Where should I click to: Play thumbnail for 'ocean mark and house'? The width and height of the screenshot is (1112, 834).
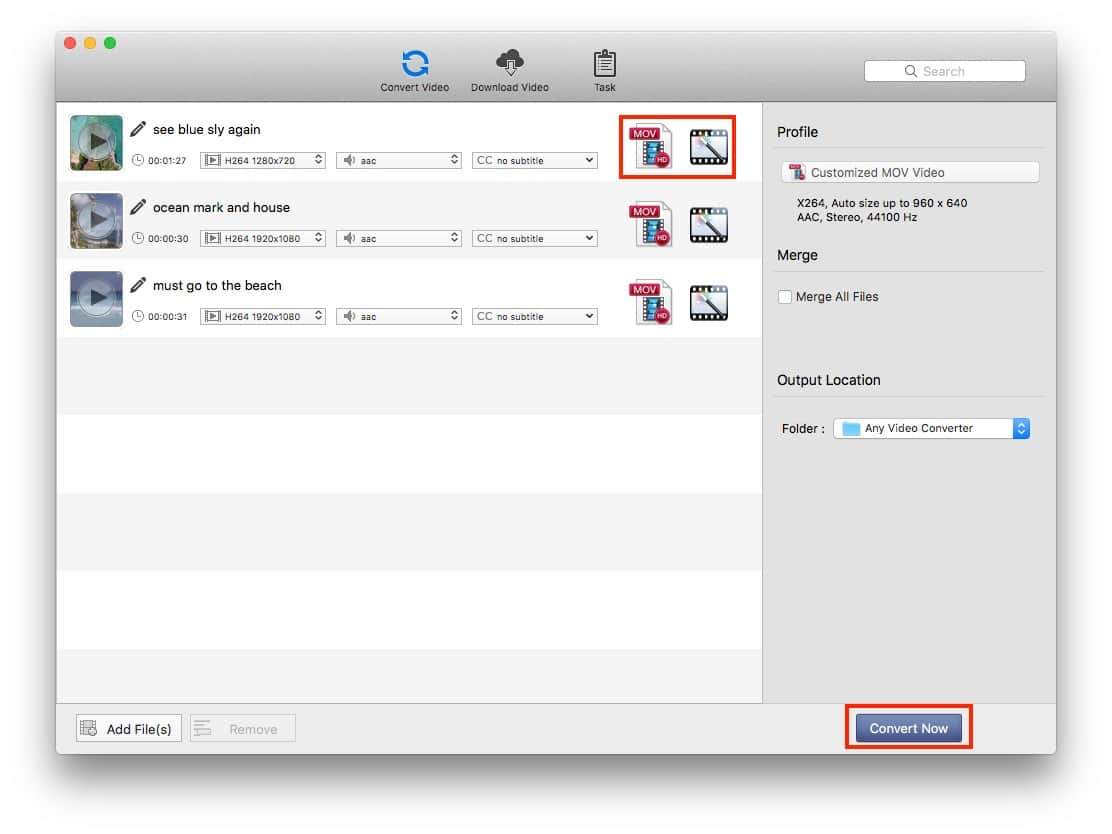(96, 221)
